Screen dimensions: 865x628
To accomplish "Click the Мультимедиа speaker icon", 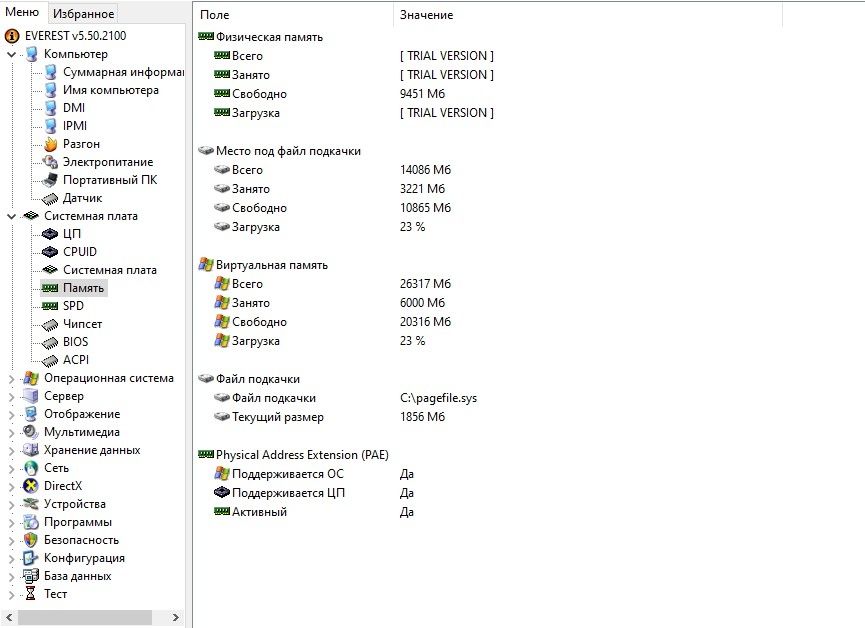I will [31, 432].
